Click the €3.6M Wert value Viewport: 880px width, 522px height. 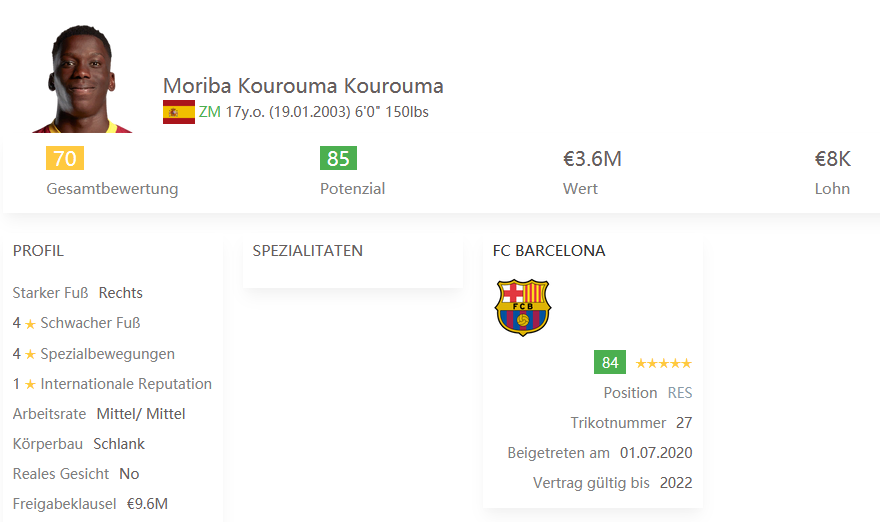(x=592, y=158)
